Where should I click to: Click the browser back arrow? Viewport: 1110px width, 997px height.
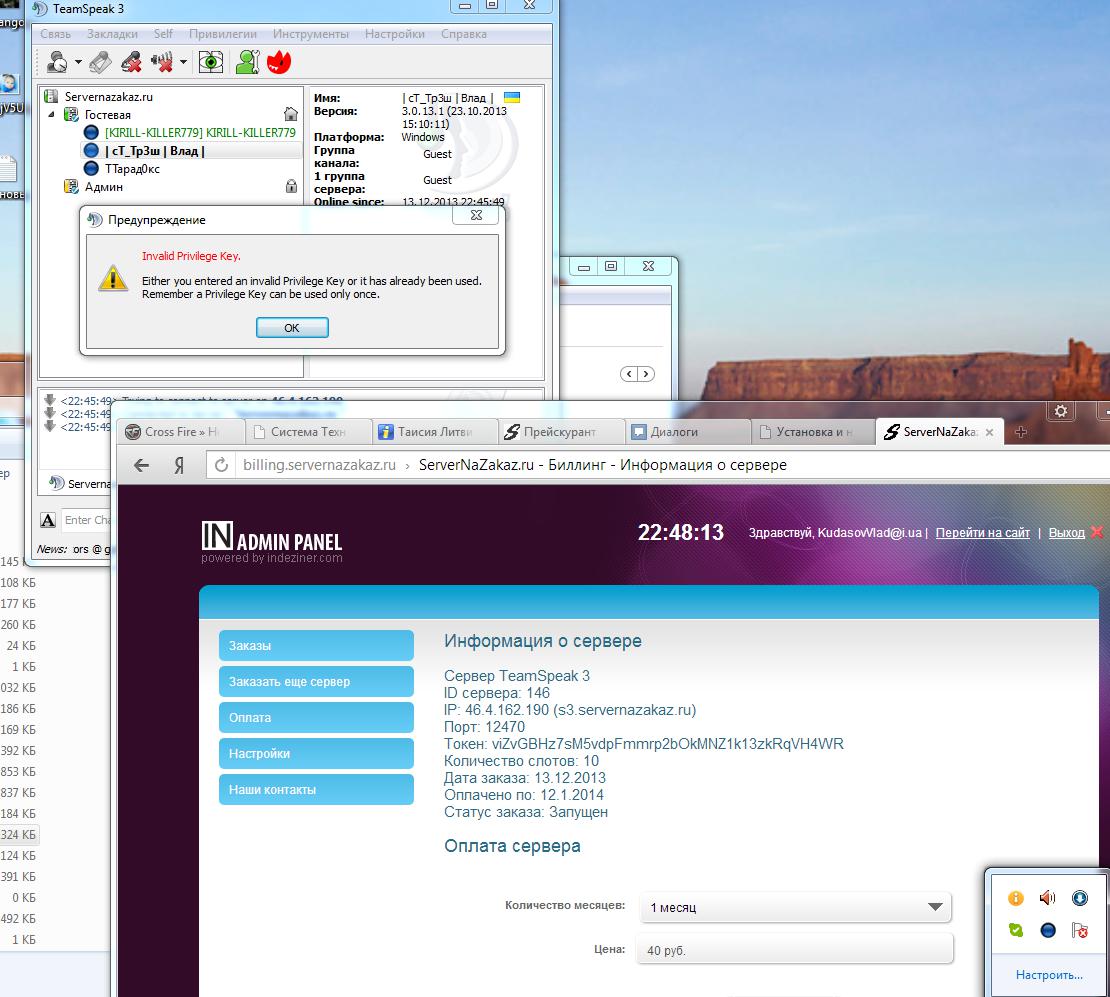click(x=142, y=465)
